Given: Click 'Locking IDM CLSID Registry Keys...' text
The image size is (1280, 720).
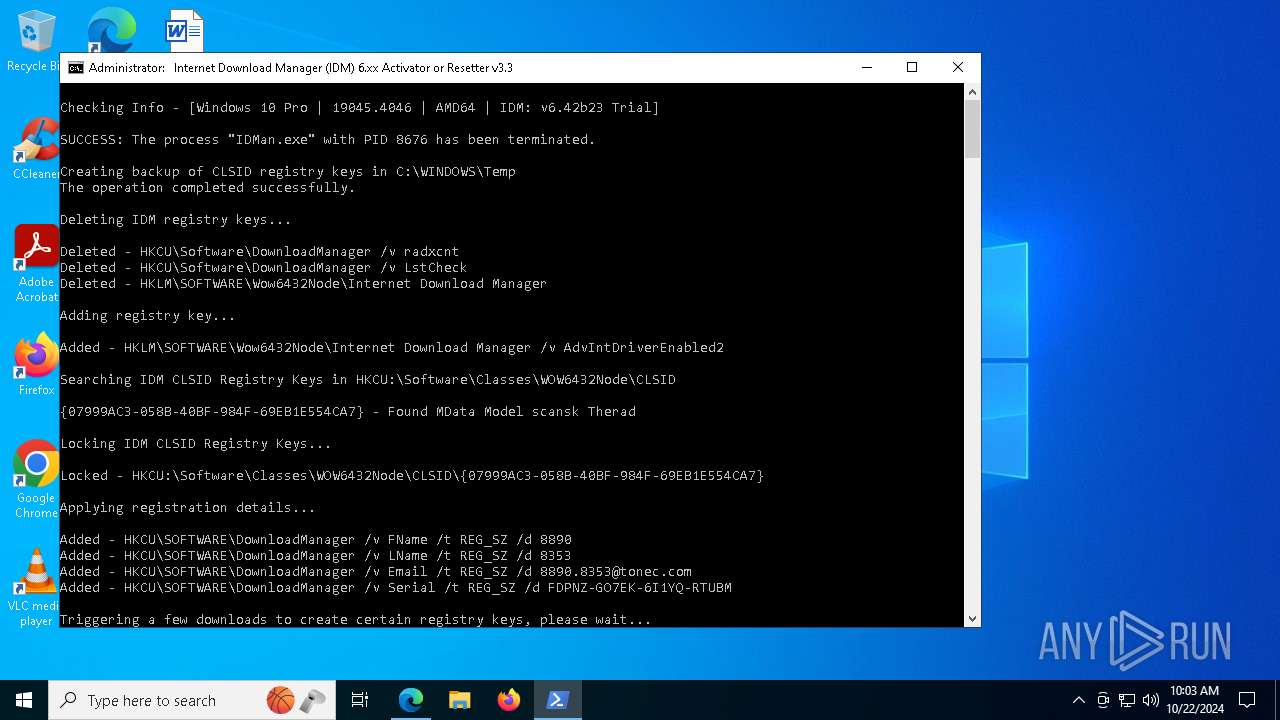Looking at the screenshot, I should 196,444.
